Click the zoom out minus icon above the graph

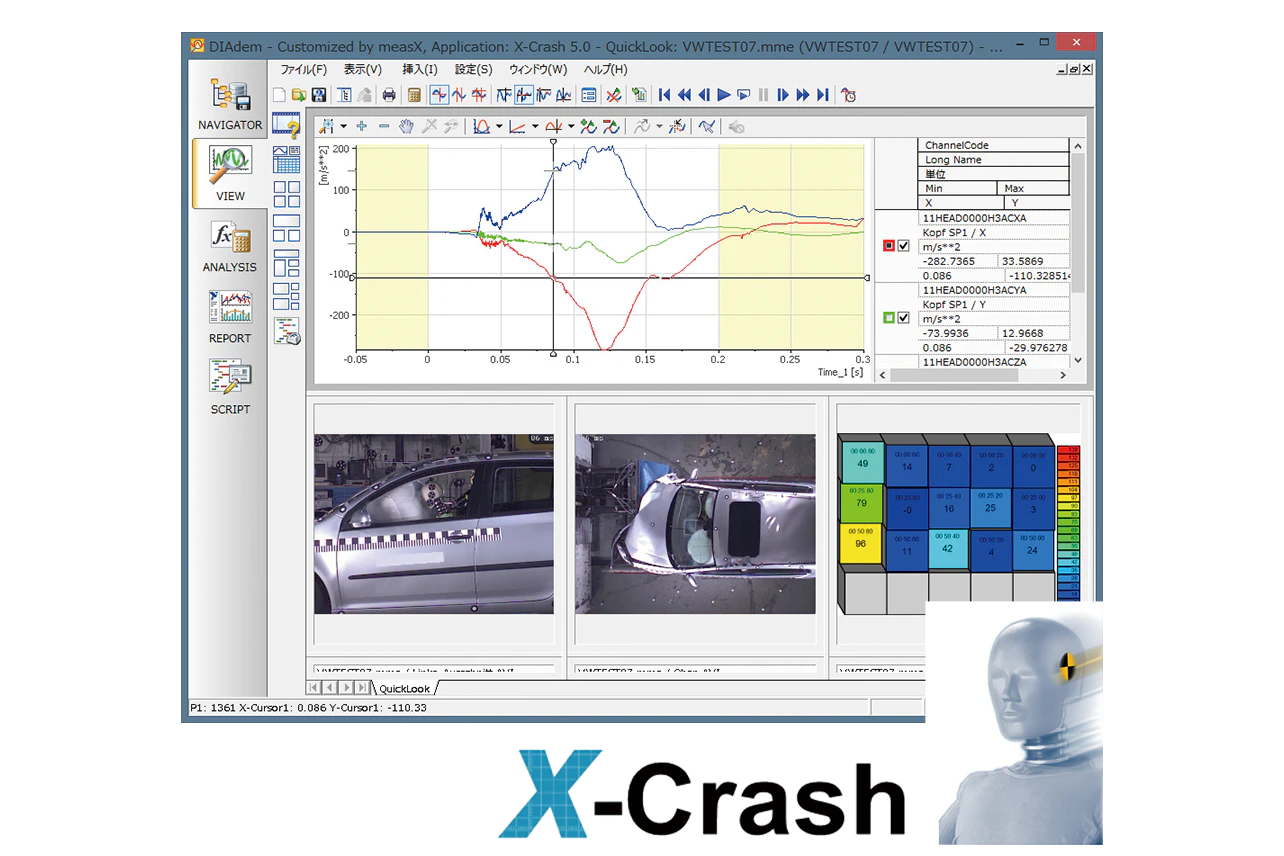(384, 126)
